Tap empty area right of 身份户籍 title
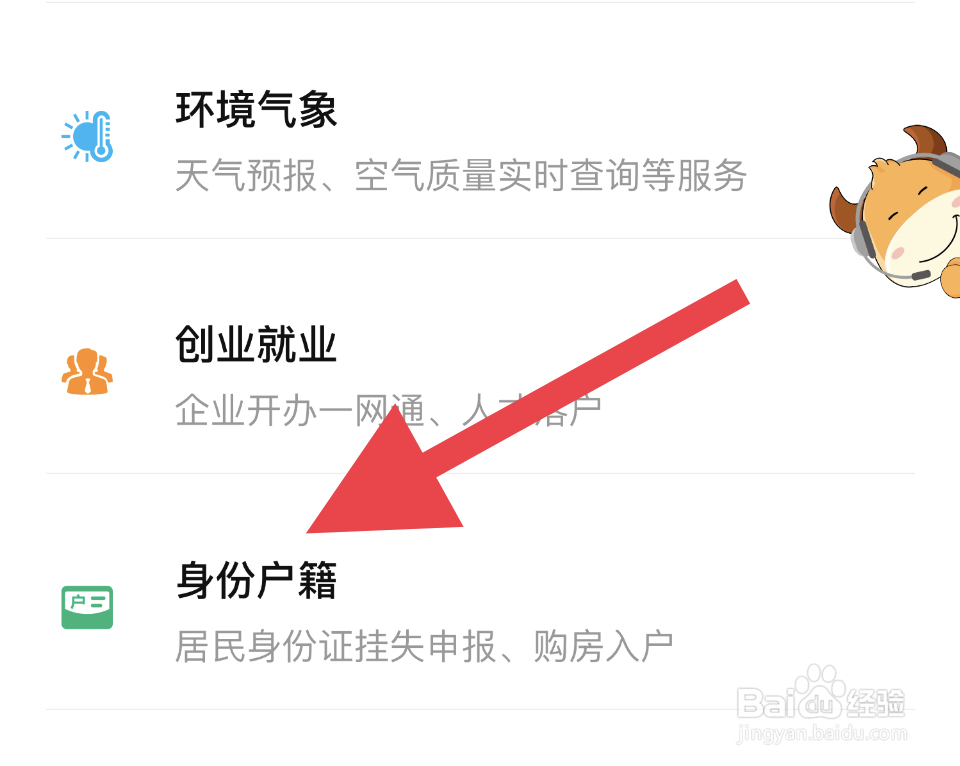 click(x=612, y=580)
